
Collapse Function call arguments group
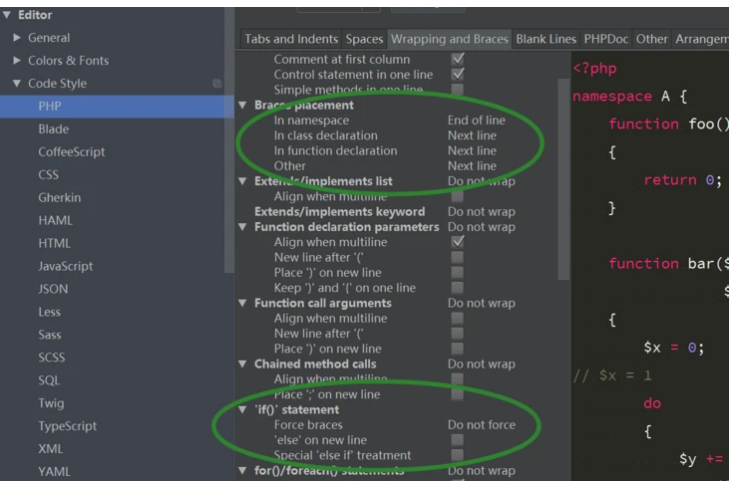(x=243, y=303)
